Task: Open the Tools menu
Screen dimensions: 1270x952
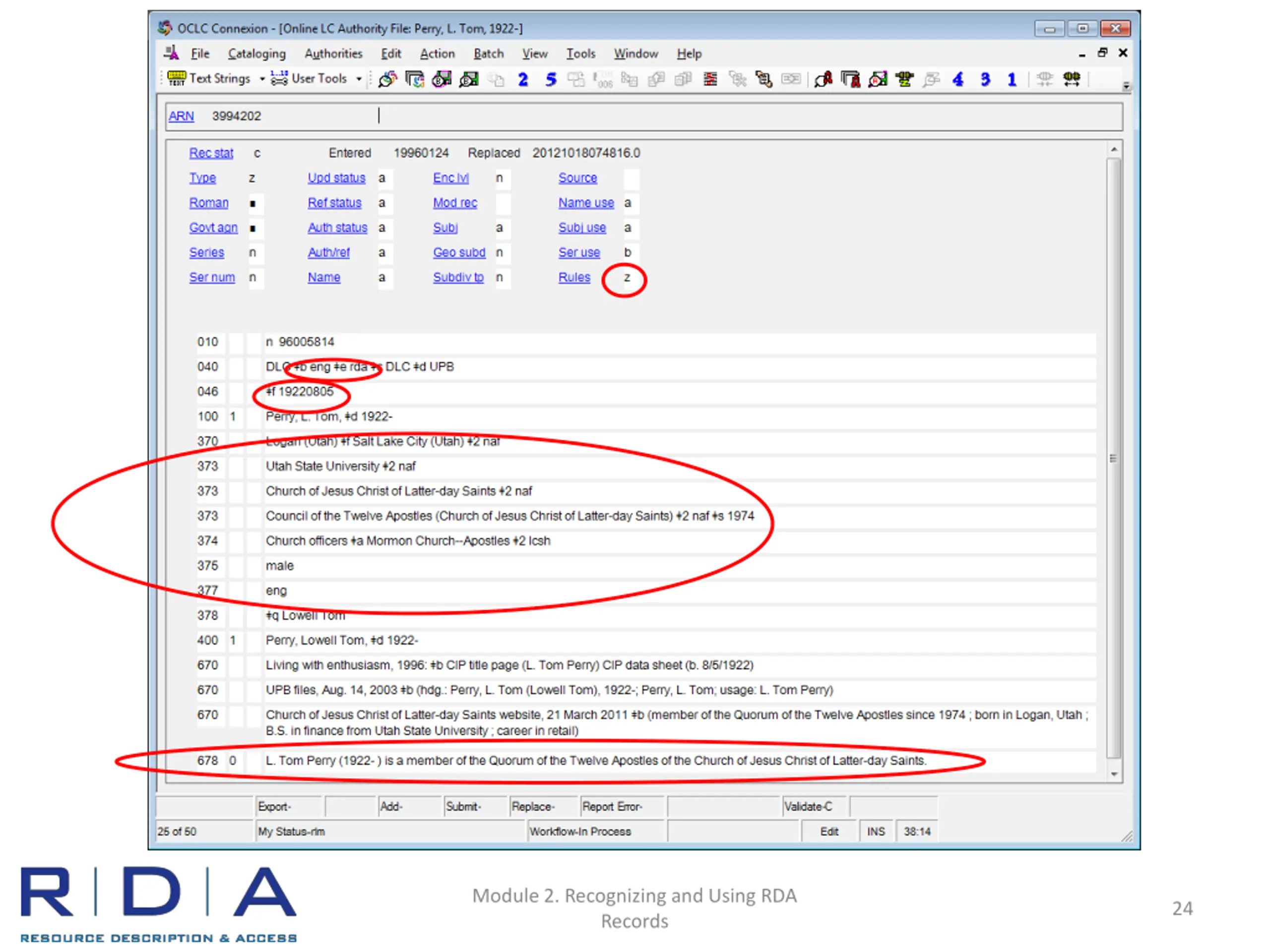Action: [581, 54]
